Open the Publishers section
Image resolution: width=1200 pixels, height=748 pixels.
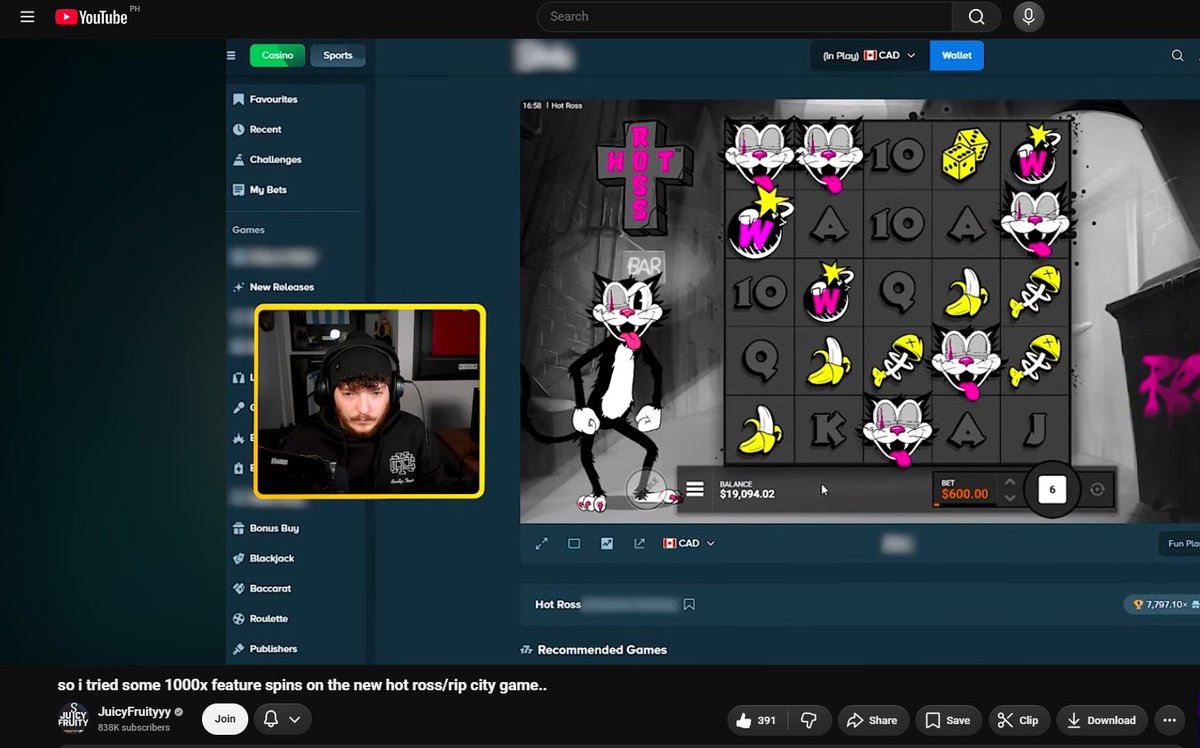coord(265,648)
